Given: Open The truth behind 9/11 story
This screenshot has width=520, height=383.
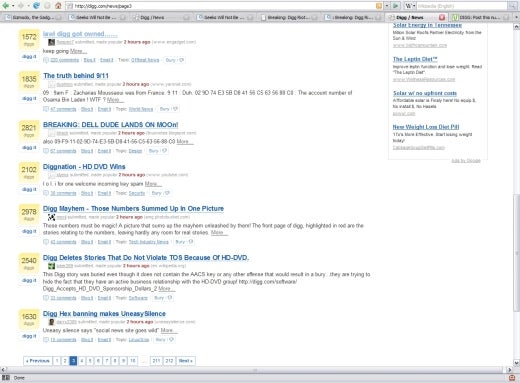Looking at the screenshot, I should (x=76, y=76).
